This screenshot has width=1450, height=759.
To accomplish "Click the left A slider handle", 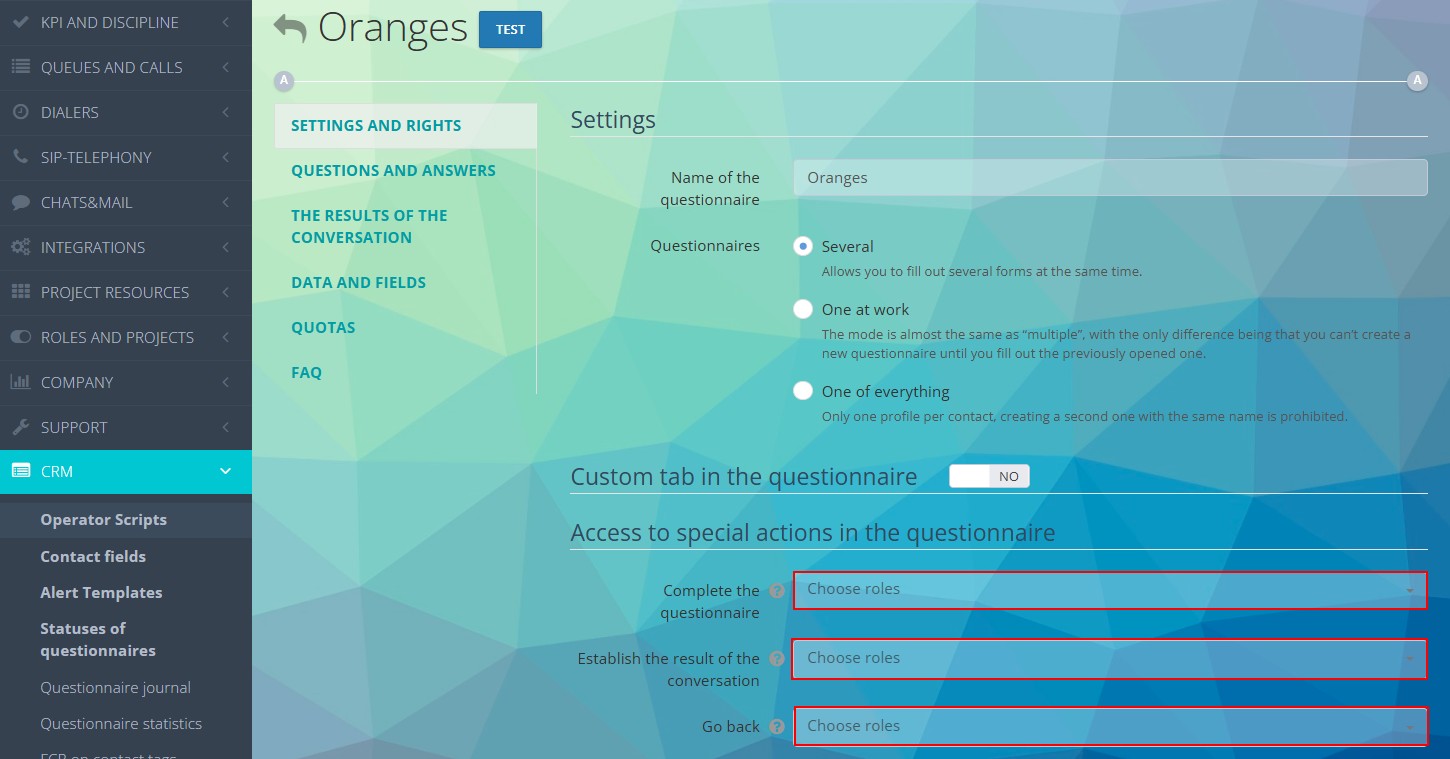I will point(284,80).
